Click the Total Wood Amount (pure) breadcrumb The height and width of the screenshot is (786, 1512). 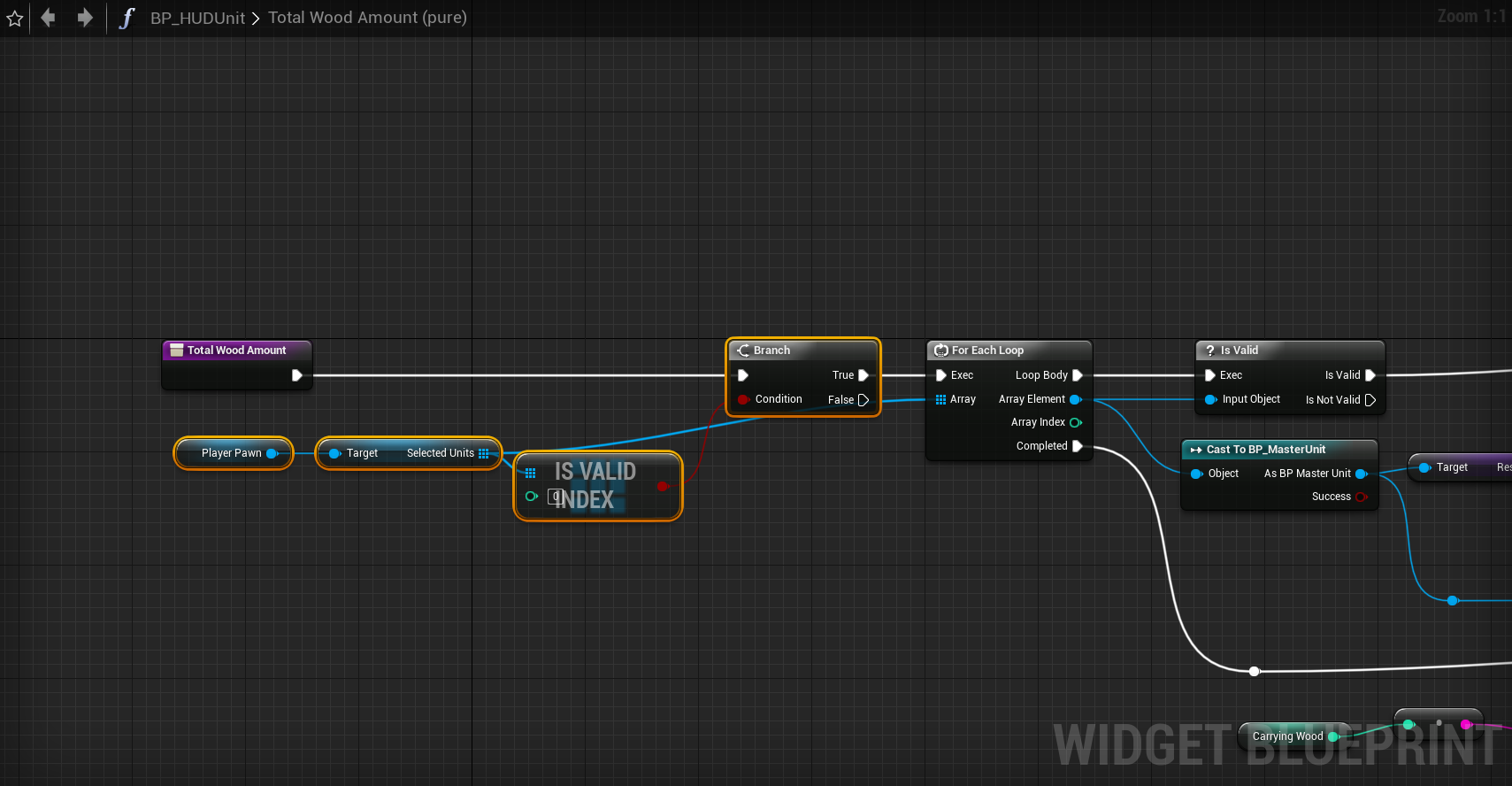(367, 18)
